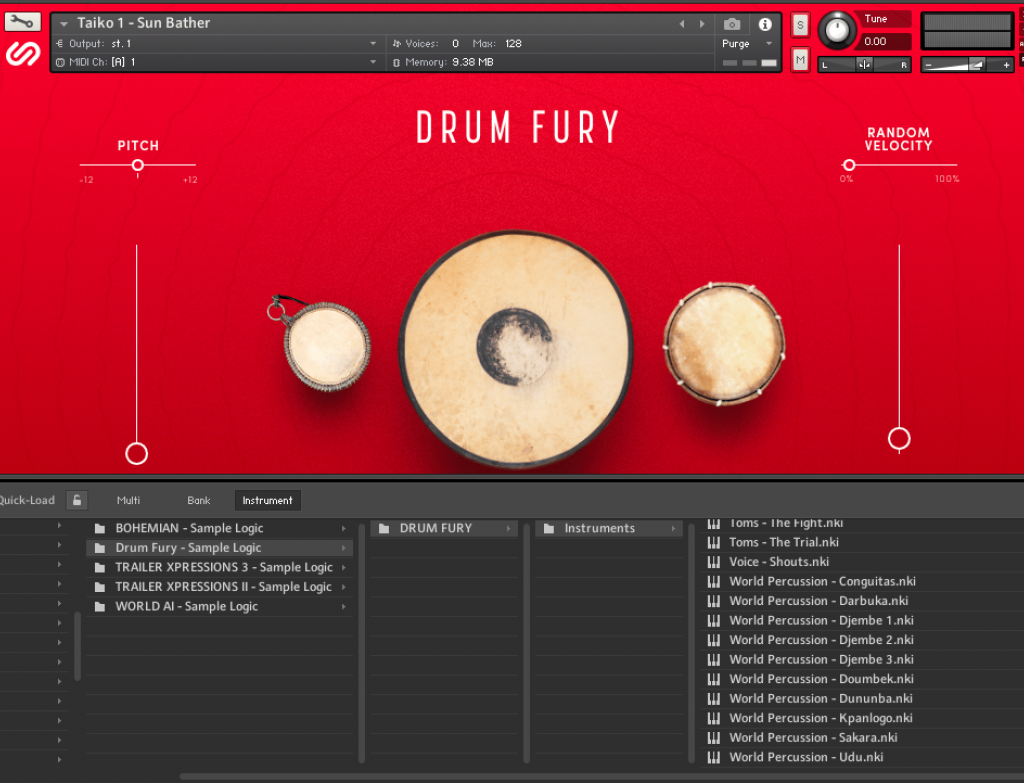Click the RANDOM VELOCITY slider handle
The image size is (1024, 783).
tap(849, 165)
